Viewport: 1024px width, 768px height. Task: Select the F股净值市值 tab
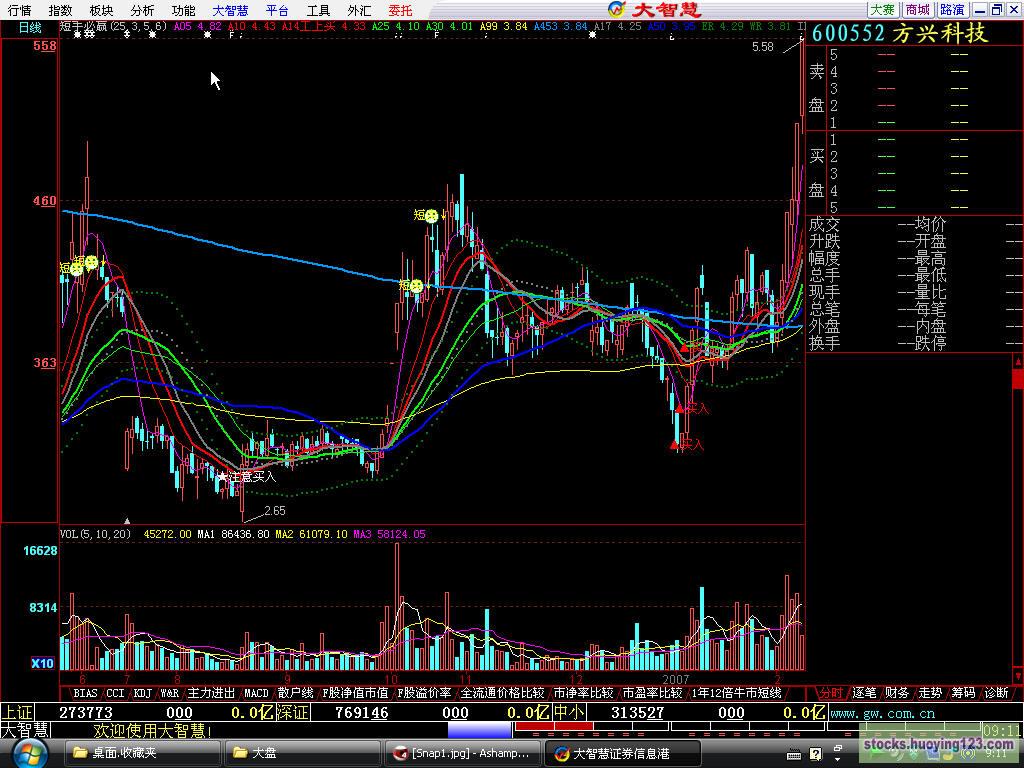[355, 693]
